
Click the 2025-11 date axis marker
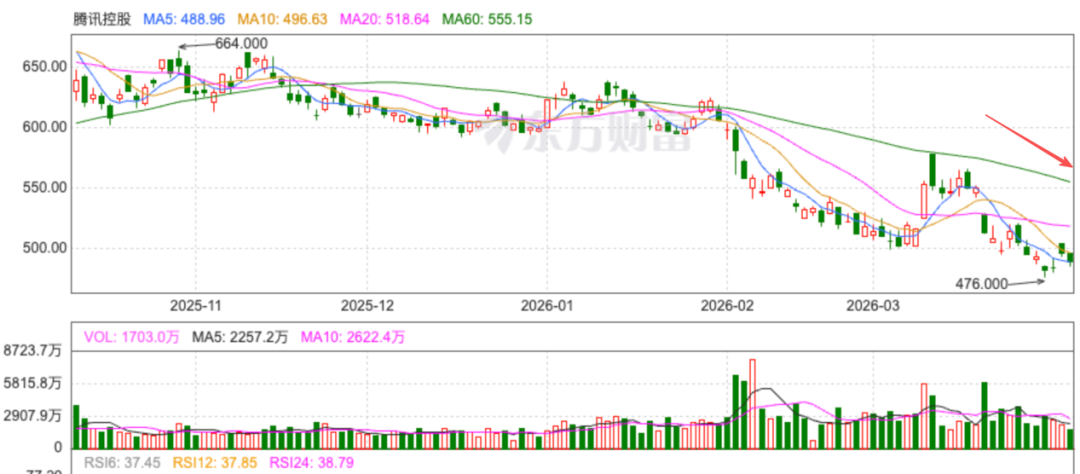(195, 304)
